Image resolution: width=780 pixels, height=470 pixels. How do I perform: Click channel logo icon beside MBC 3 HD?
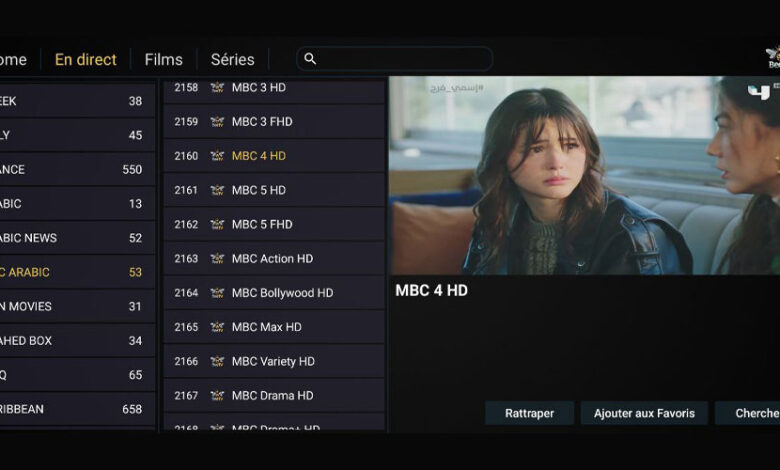pyautogui.click(x=217, y=88)
